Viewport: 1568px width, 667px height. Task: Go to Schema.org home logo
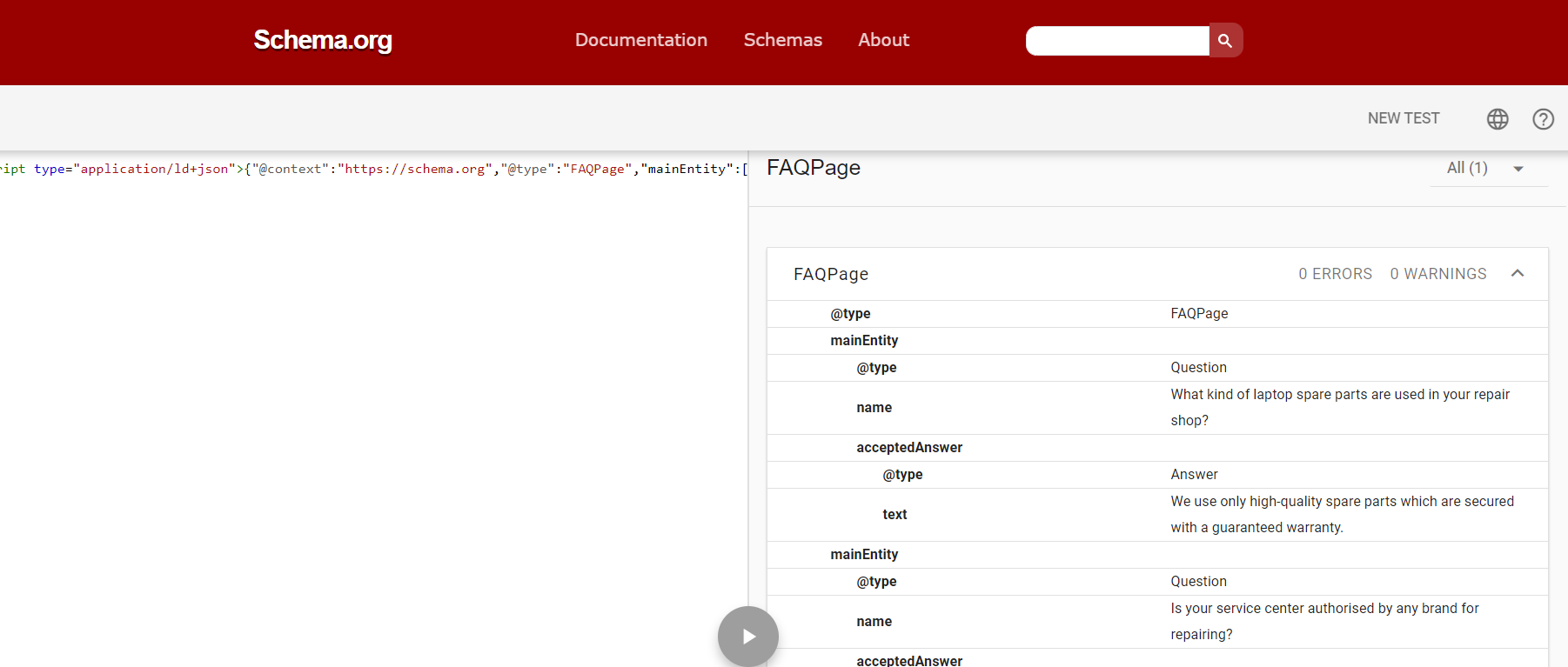(x=323, y=40)
